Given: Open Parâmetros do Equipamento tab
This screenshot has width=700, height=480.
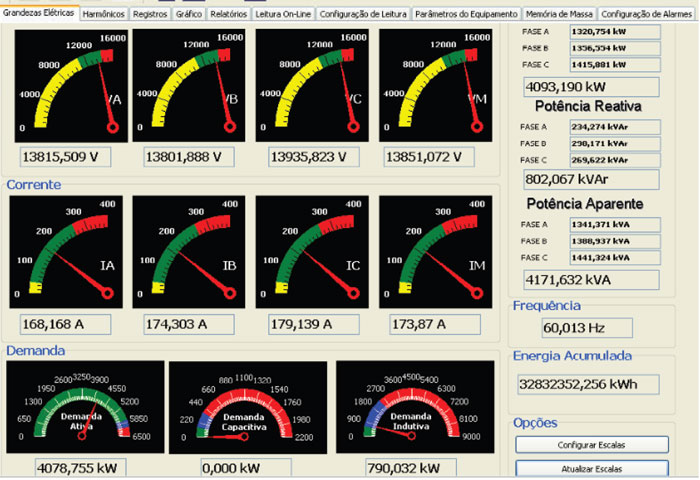Looking at the screenshot, I should tap(465, 15).
